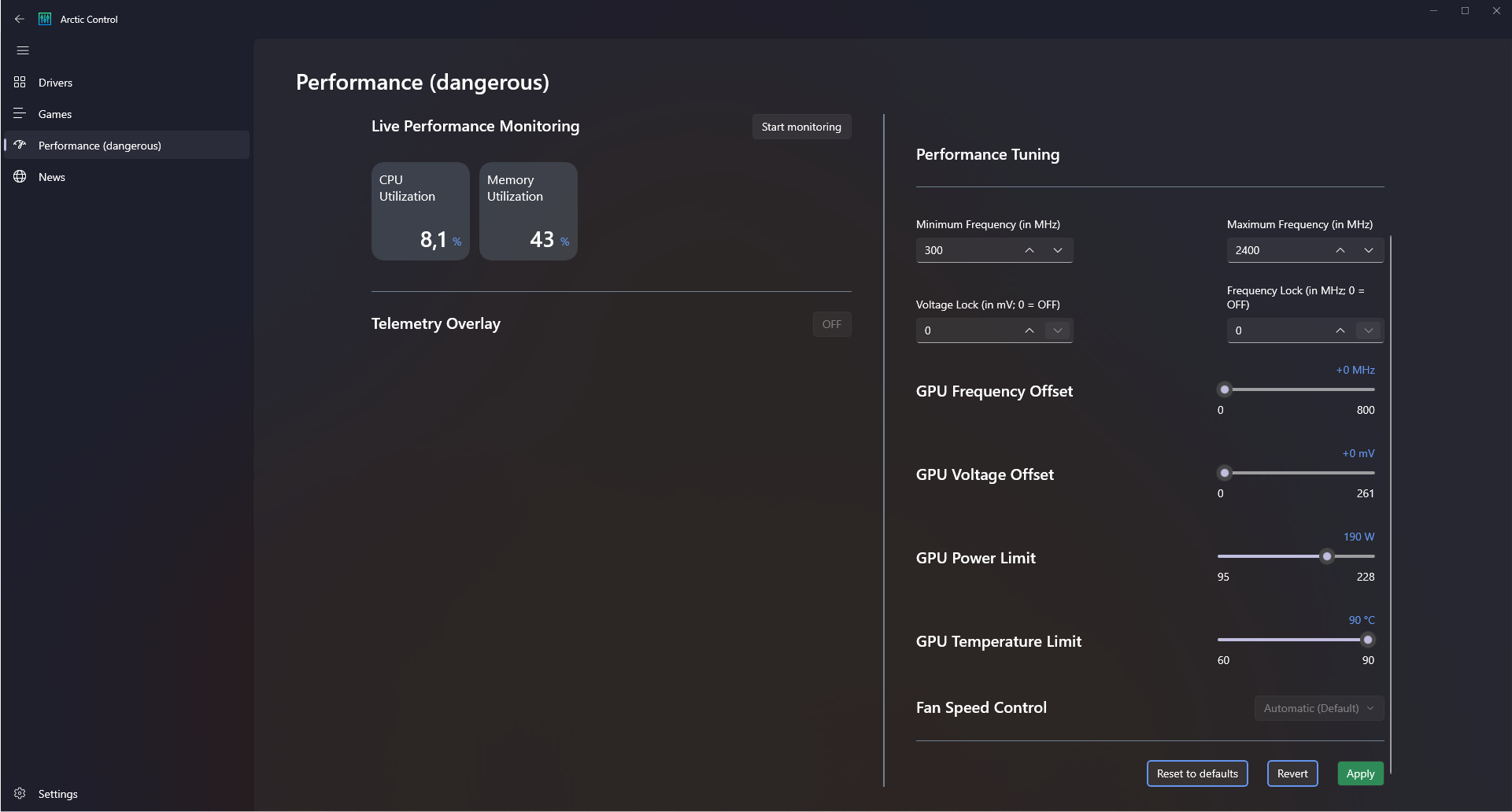The width and height of the screenshot is (1512, 812).
Task: Click the '190 W' power limit value
Action: pyautogui.click(x=1359, y=537)
